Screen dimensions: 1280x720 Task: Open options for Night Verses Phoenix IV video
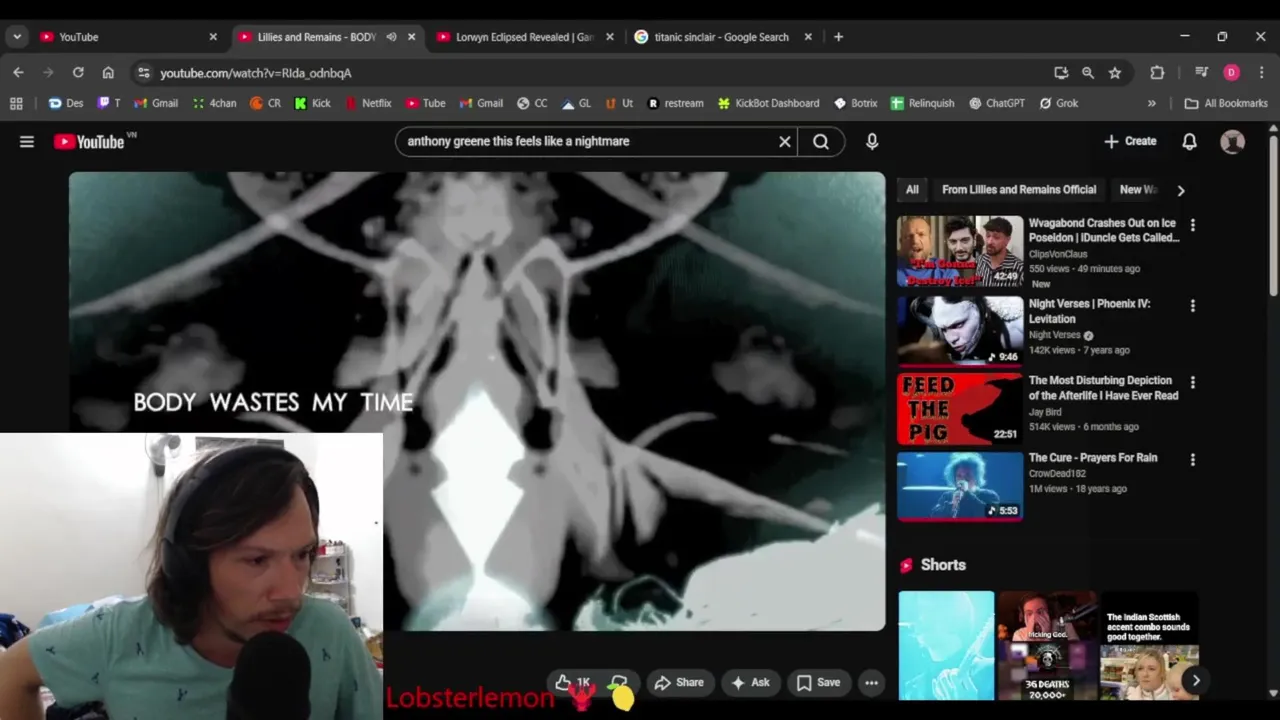pyautogui.click(x=1192, y=305)
